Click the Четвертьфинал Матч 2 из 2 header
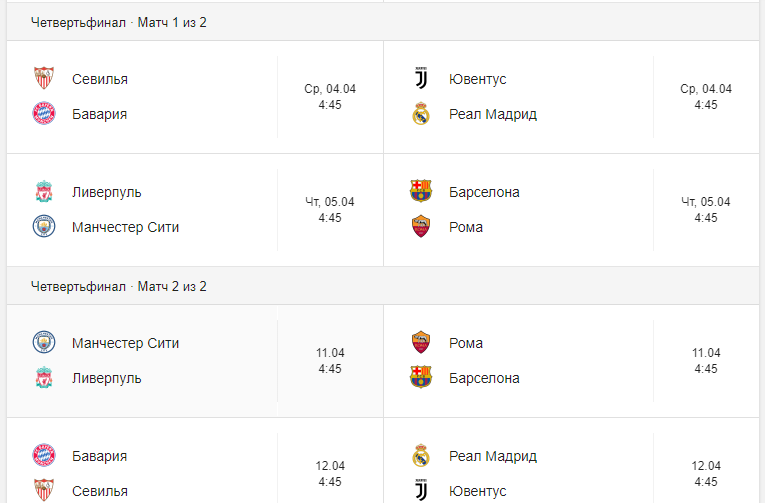765x503 pixels. coord(119,287)
